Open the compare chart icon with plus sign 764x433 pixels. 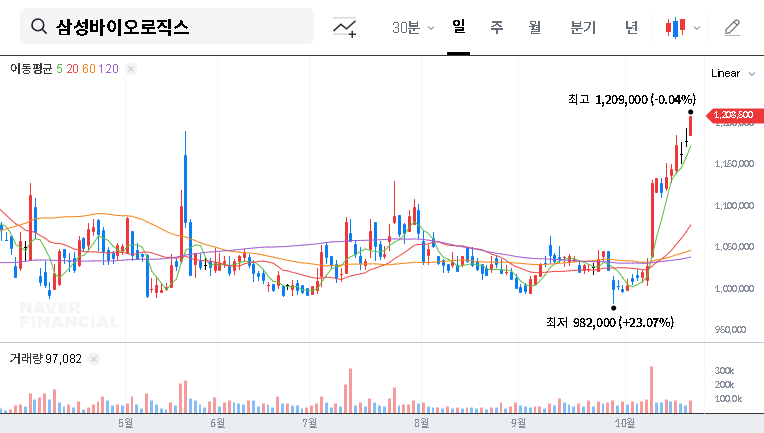coord(345,27)
